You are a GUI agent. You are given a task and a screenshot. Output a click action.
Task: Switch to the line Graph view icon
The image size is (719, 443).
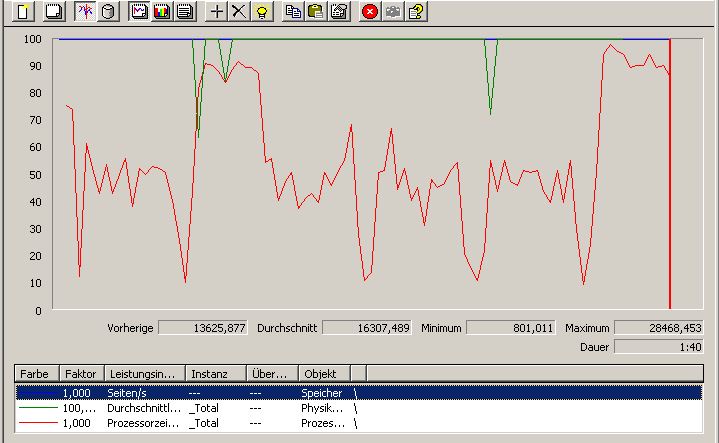139,11
